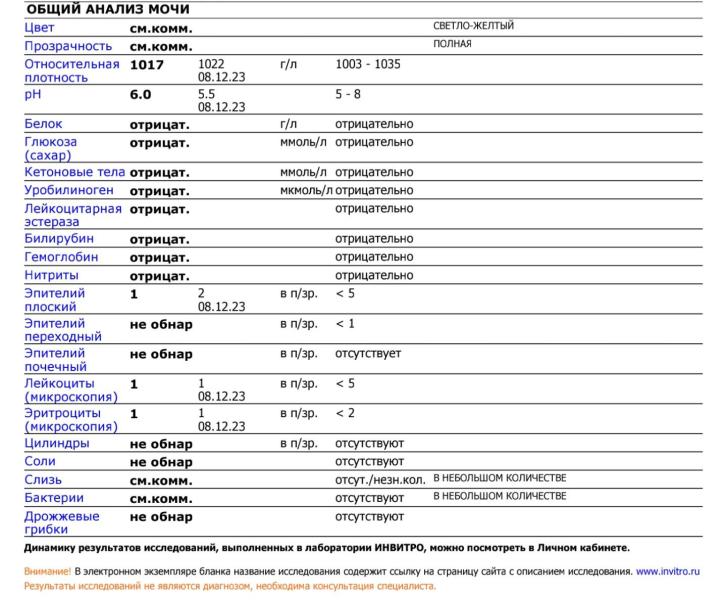The height and width of the screenshot is (600, 727).
Task: Open the Кетоновые тела link
Action: (75, 172)
